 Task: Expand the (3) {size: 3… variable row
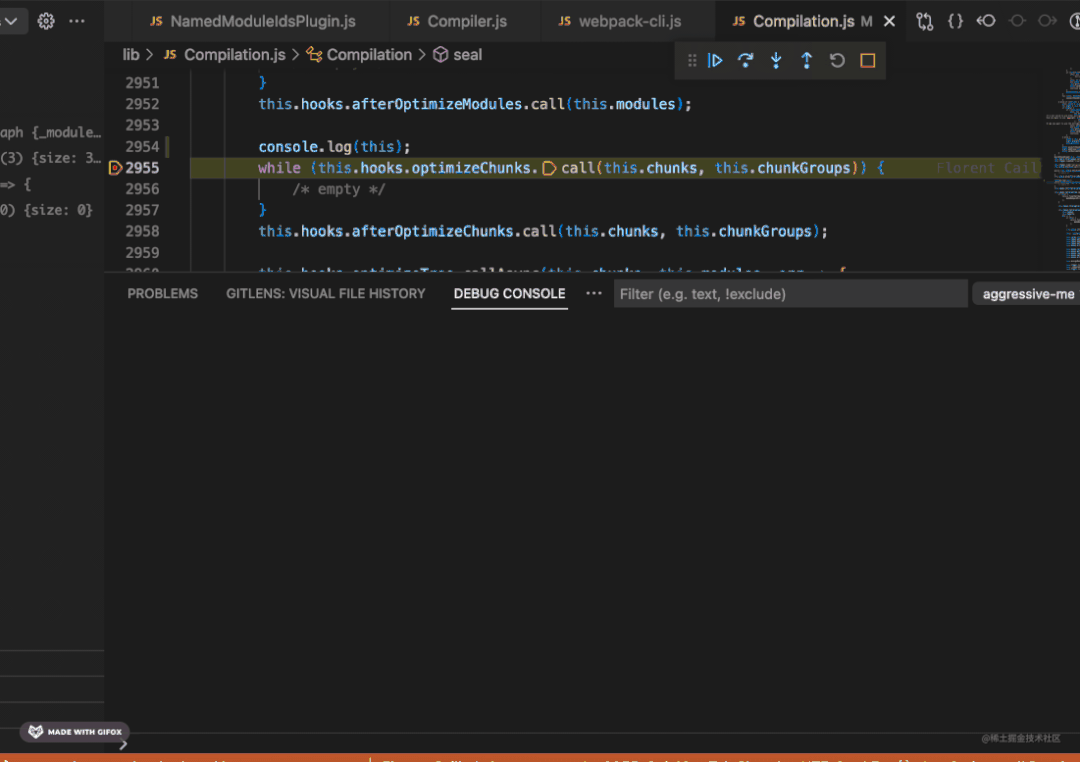(x=51, y=158)
